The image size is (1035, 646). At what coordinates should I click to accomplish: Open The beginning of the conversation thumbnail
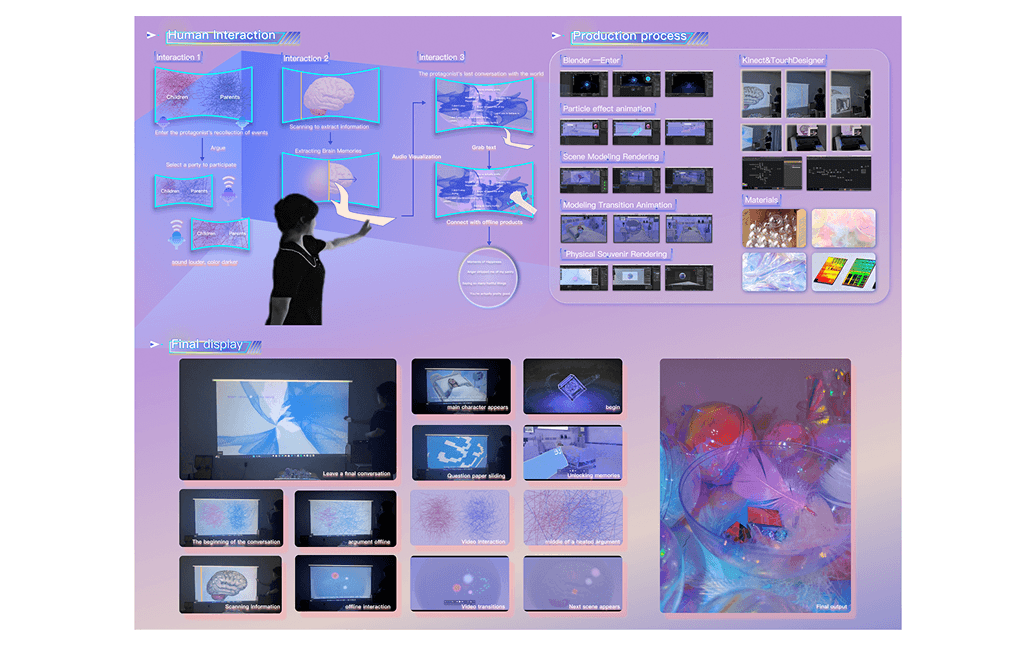point(231,518)
